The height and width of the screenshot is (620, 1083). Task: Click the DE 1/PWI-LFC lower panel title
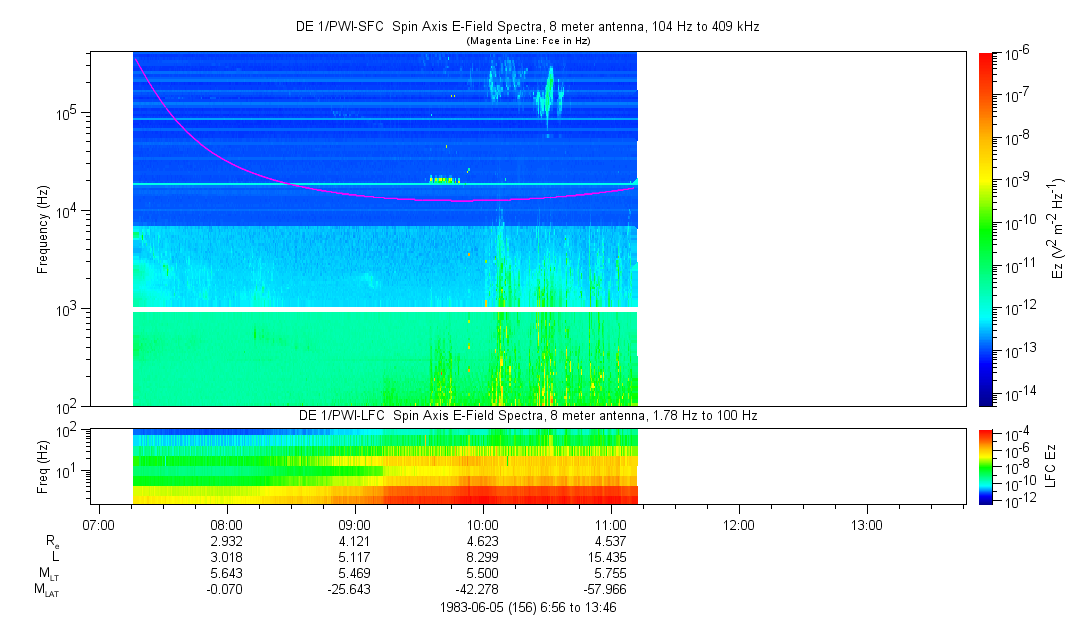531,414
